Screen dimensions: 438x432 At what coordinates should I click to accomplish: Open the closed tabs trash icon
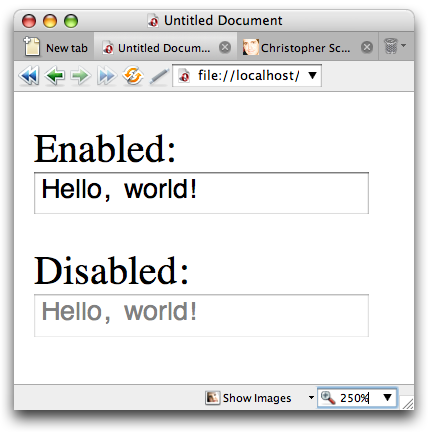[x=391, y=46]
